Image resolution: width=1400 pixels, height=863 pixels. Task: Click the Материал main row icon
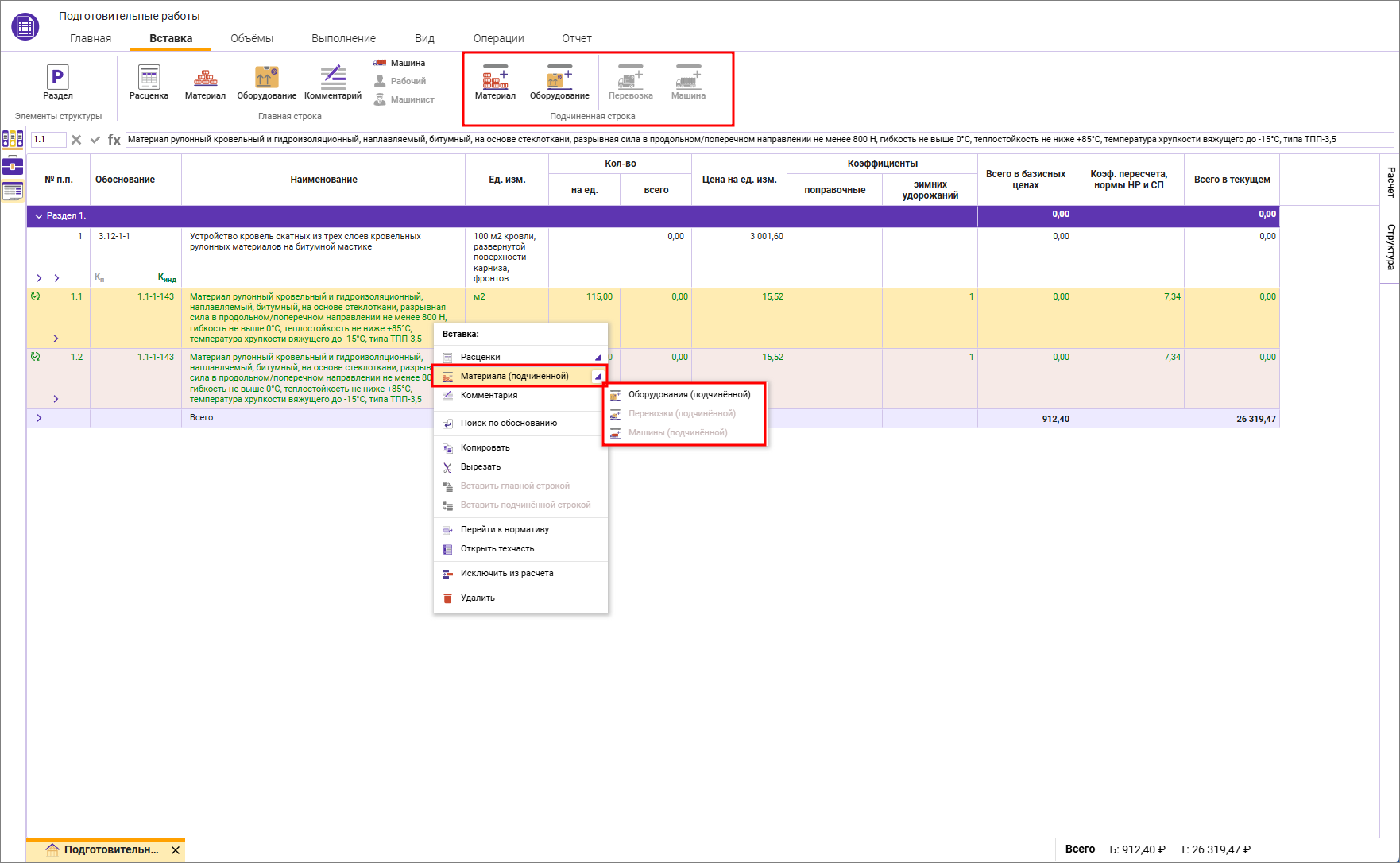point(205,81)
